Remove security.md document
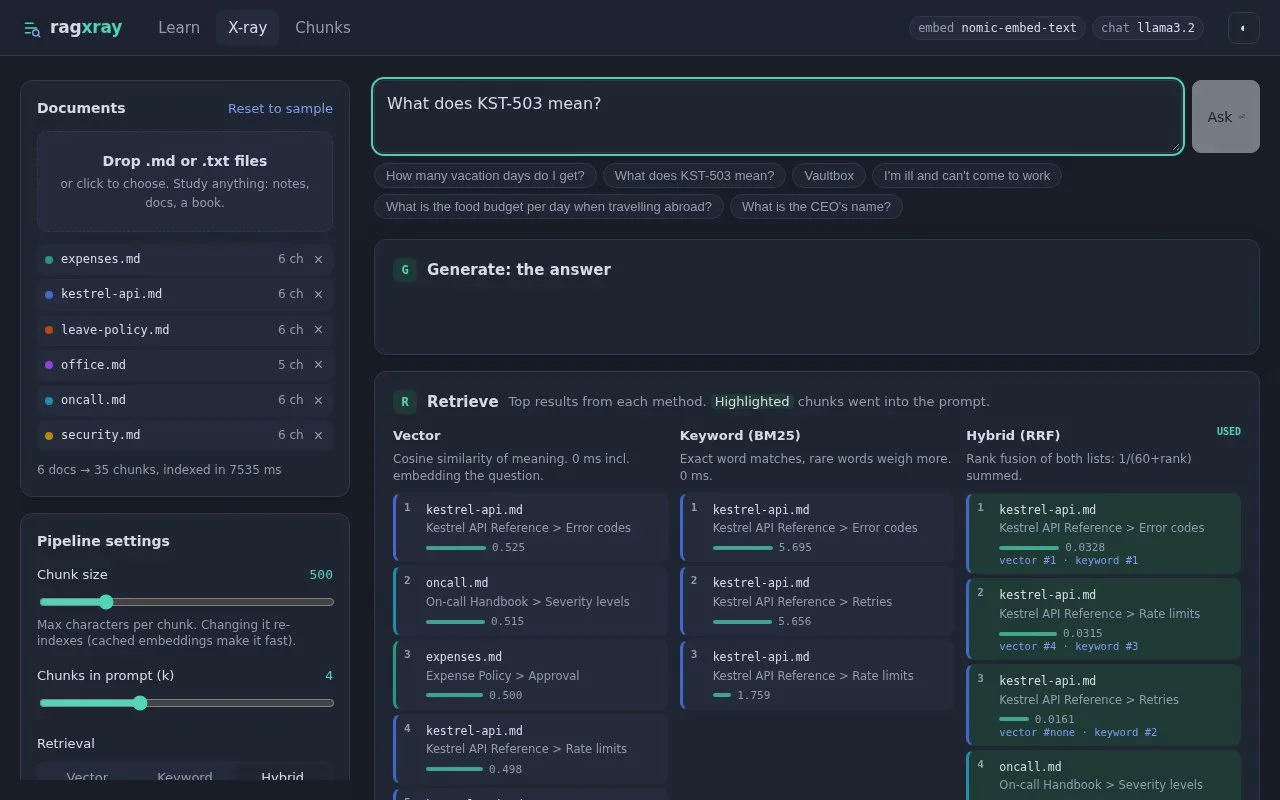1280x800 pixels. [318, 435]
